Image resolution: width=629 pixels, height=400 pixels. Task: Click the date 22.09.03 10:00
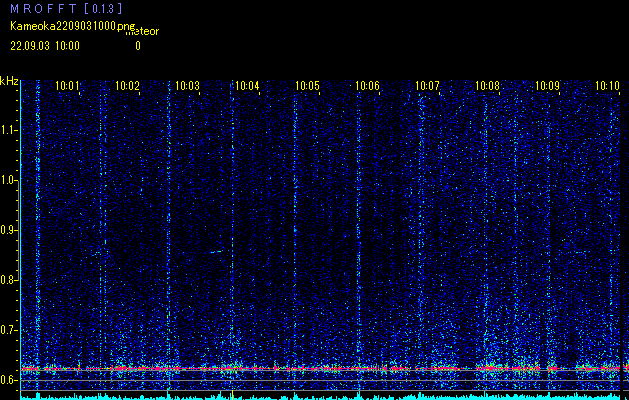pos(45,46)
